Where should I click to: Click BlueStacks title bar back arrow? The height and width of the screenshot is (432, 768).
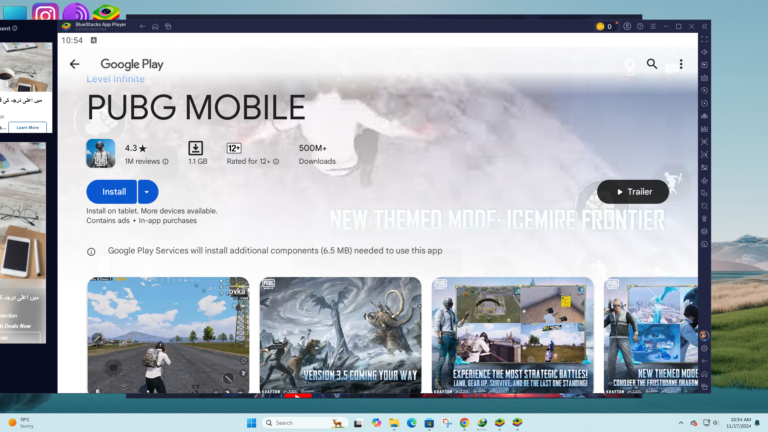143,26
